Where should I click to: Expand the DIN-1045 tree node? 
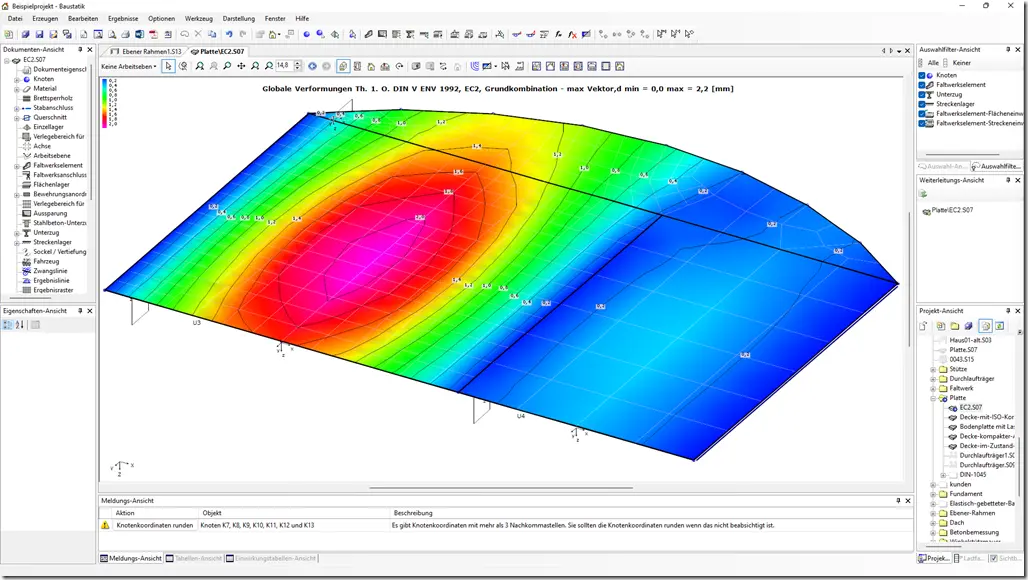point(943,475)
